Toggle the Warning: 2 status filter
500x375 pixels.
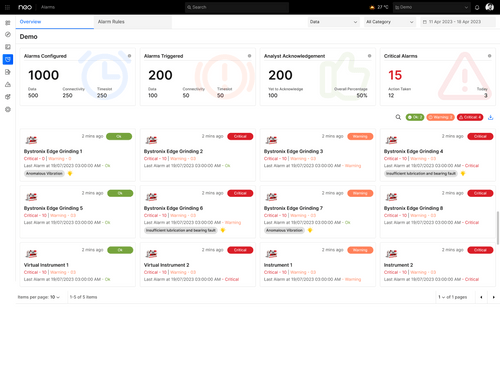440,117
